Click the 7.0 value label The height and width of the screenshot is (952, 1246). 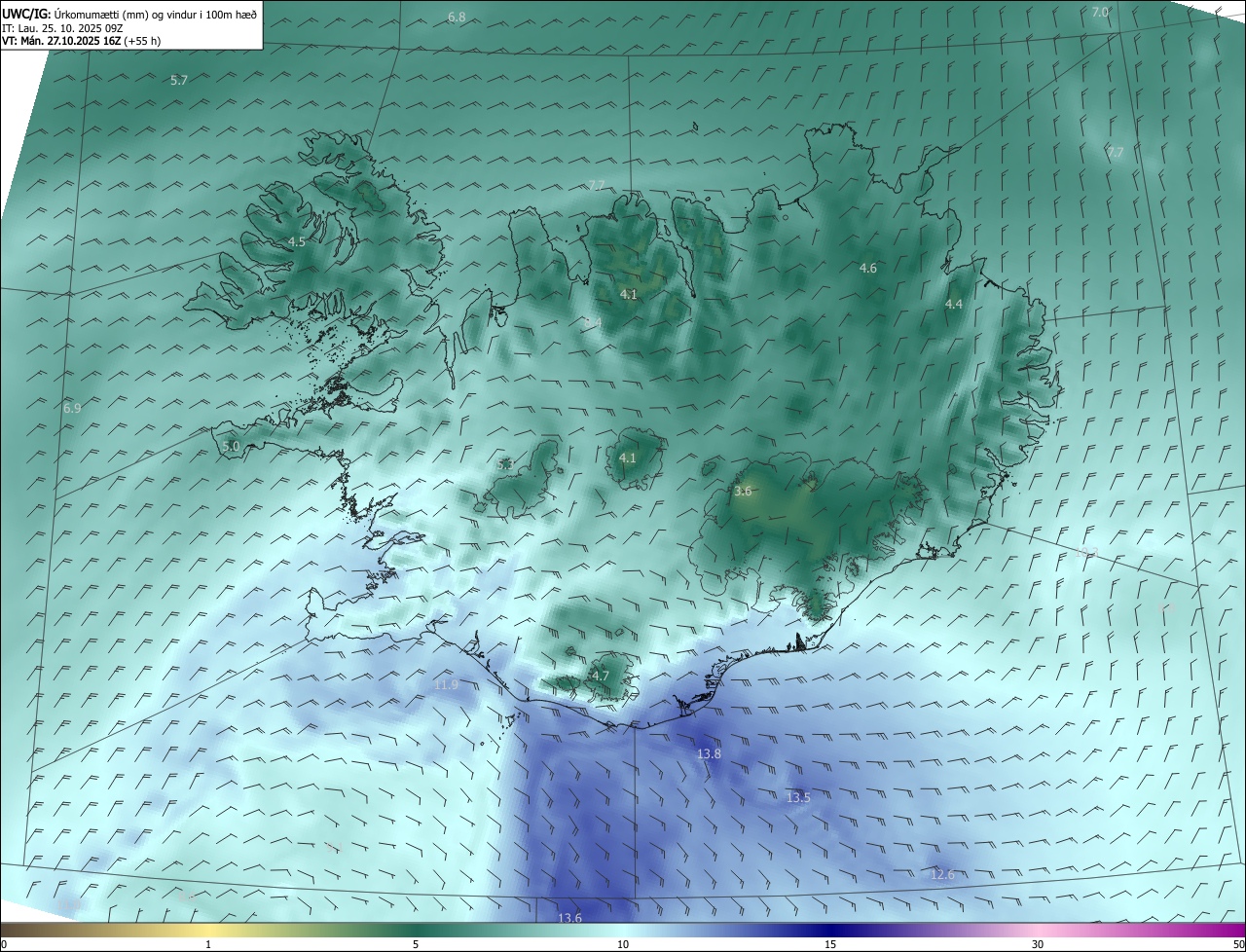[1100, 13]
